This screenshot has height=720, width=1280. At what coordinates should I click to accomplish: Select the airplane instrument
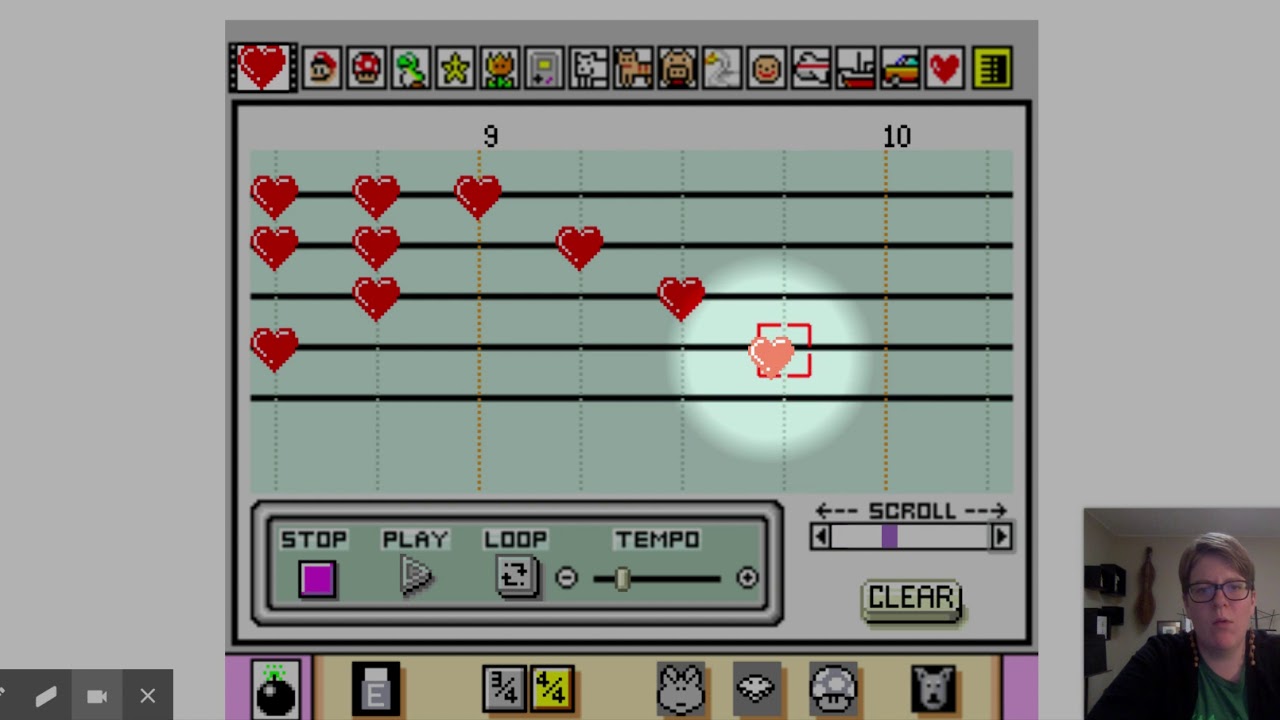[x=811, y=69]
